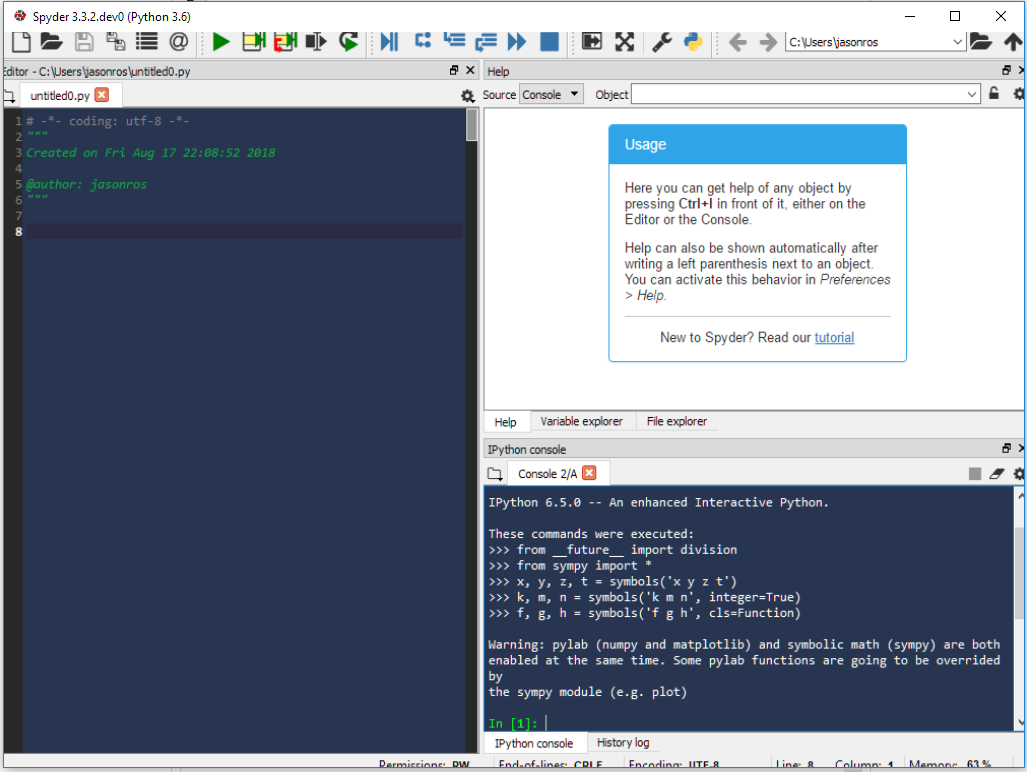Run cell and advance icon

coord(285,42)
